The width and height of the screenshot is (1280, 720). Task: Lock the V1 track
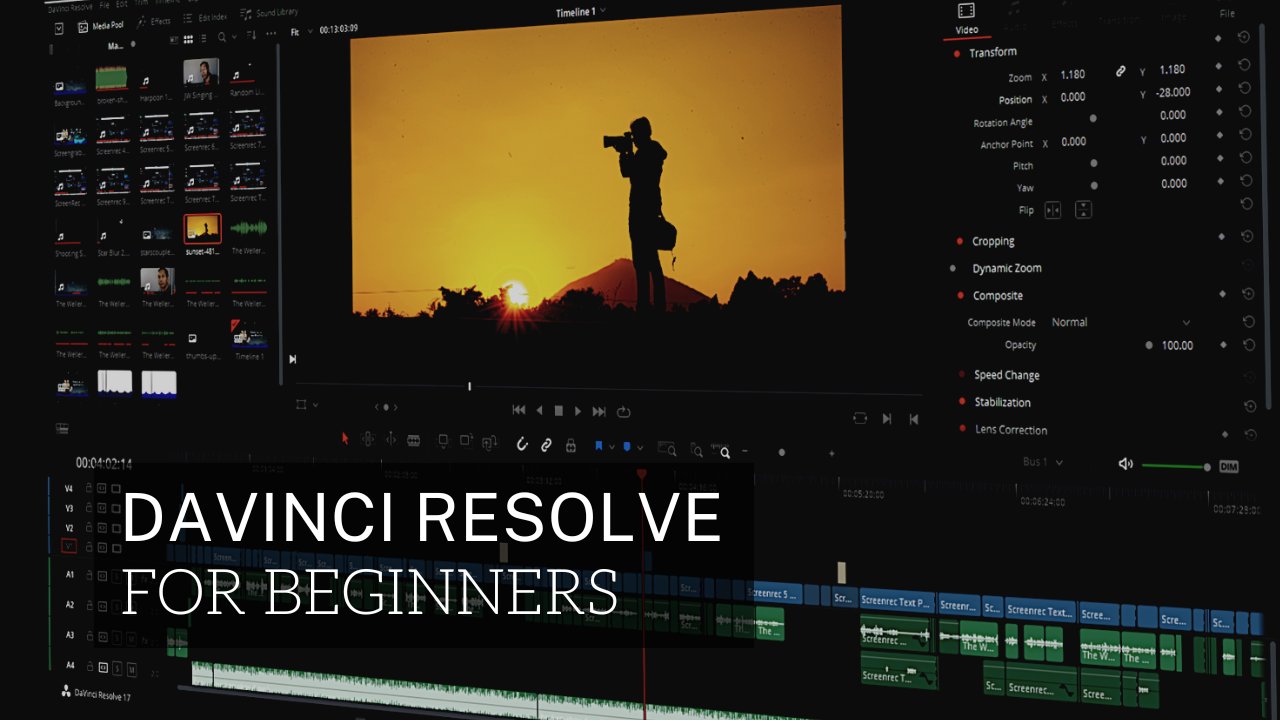pos(89,547)
